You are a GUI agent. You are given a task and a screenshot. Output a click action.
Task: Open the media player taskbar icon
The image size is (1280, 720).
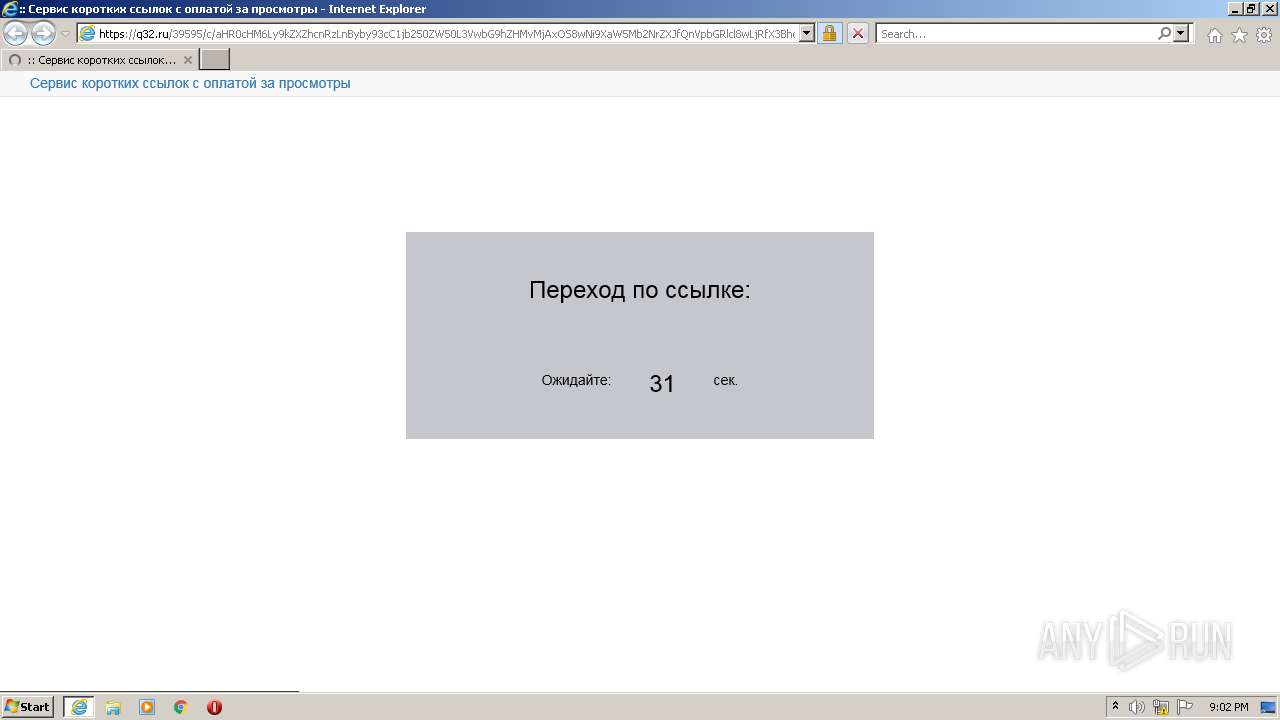147,707
